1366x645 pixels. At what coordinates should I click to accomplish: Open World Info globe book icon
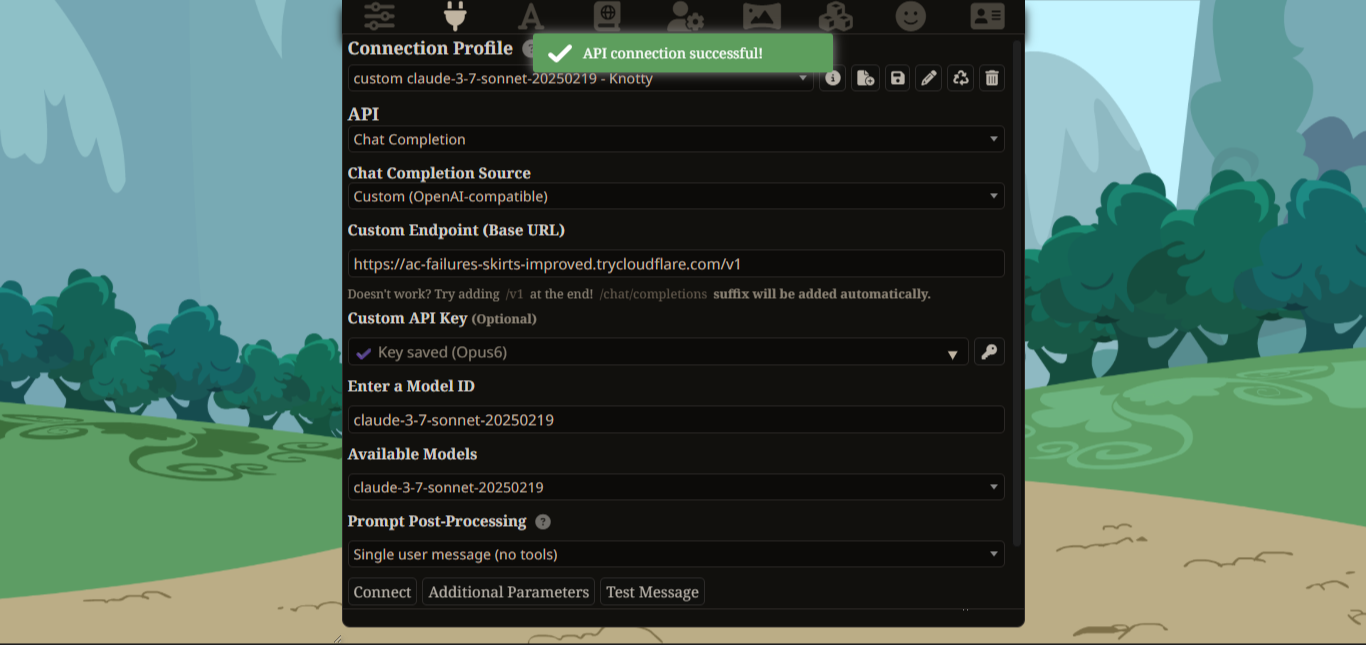pyautogui.click(x=607, y=16)
